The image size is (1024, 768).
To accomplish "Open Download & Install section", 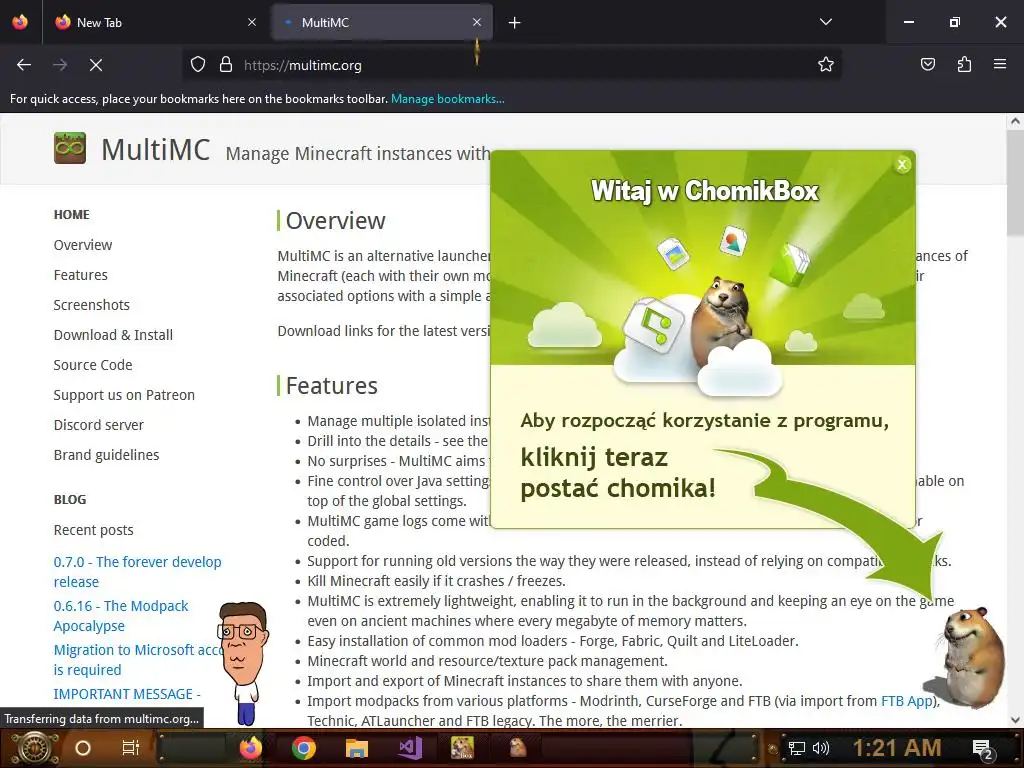I will click(113, 335).
